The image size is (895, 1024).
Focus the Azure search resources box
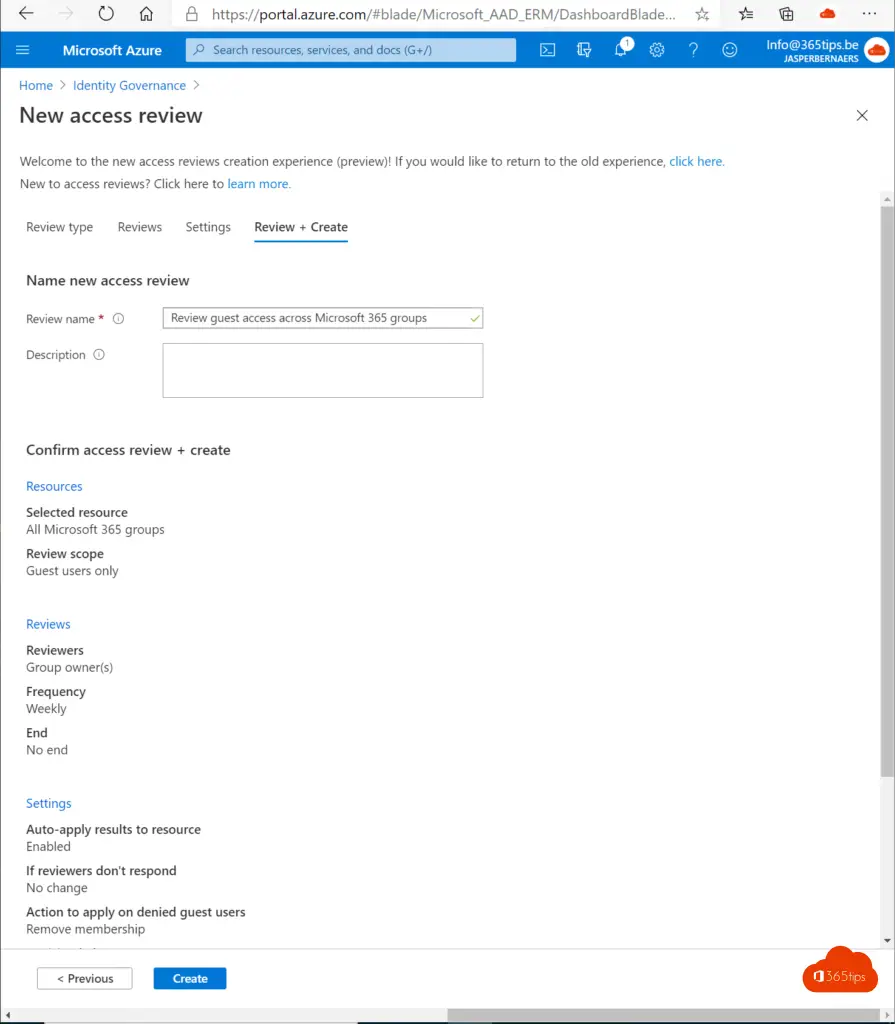351,50
